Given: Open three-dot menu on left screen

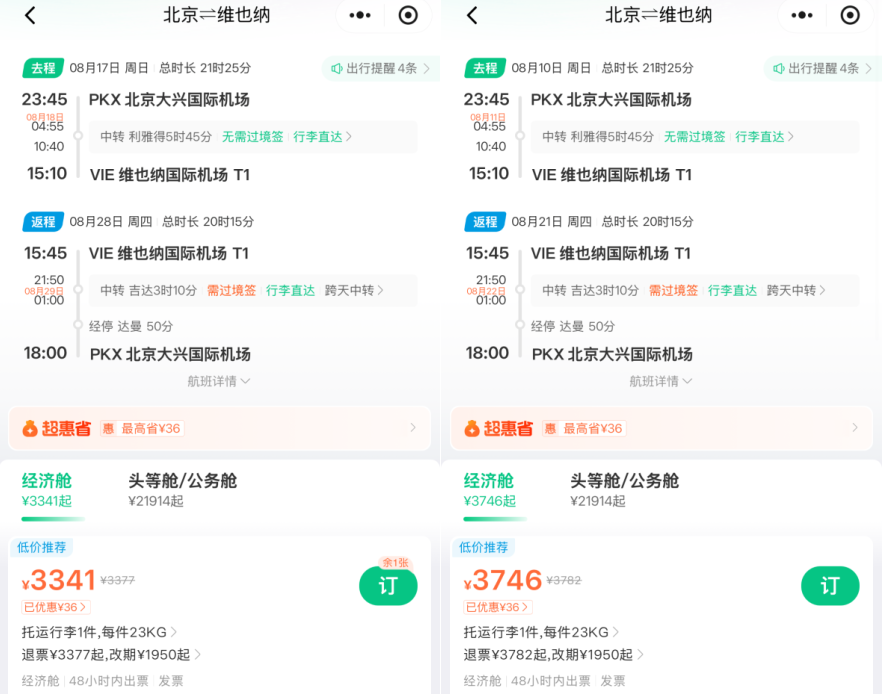Looking at the screenshot, I should (x=360, y=15).
